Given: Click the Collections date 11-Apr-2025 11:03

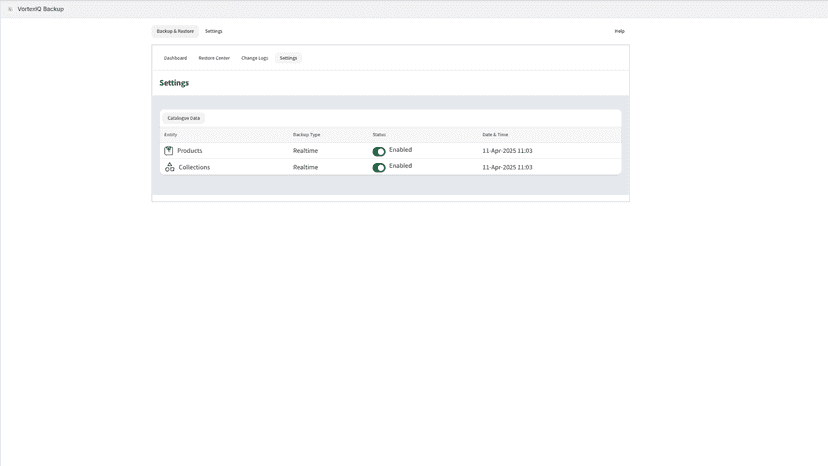Looking at the screenshot, I should tap(507, 167).
